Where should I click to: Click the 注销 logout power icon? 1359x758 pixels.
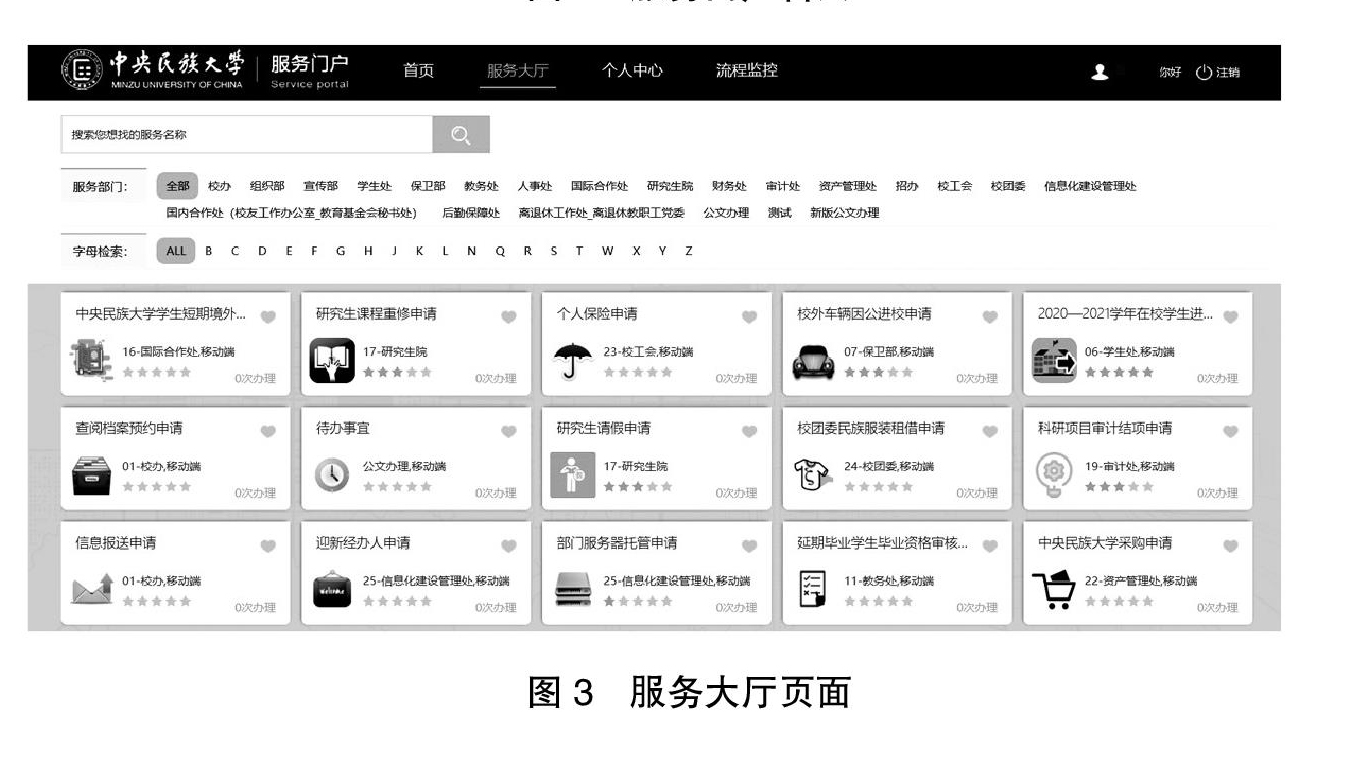point(1204,73)
